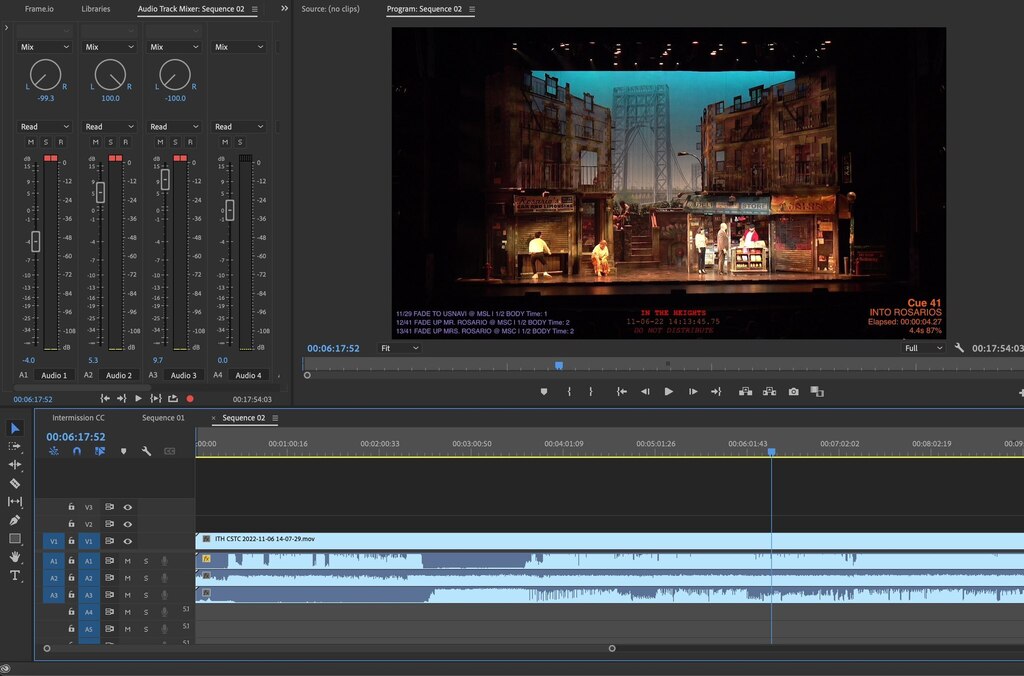Viewport: 1024px width, 676px height.
Task: Go to Out point in Program monitor
Action: pyautogui.click(x=716, y=392)
